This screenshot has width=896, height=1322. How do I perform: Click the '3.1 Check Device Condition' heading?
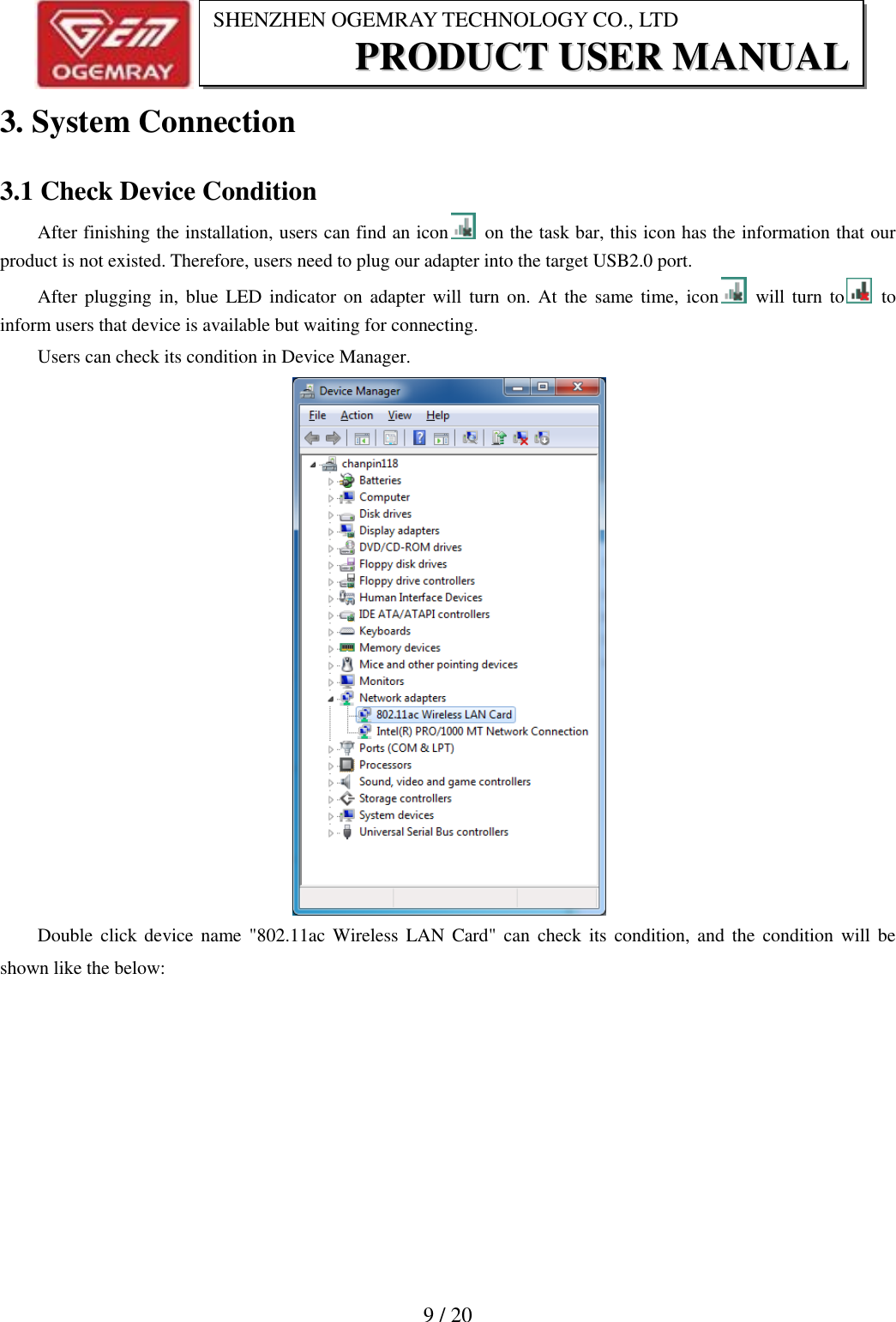tap(159, 191)
